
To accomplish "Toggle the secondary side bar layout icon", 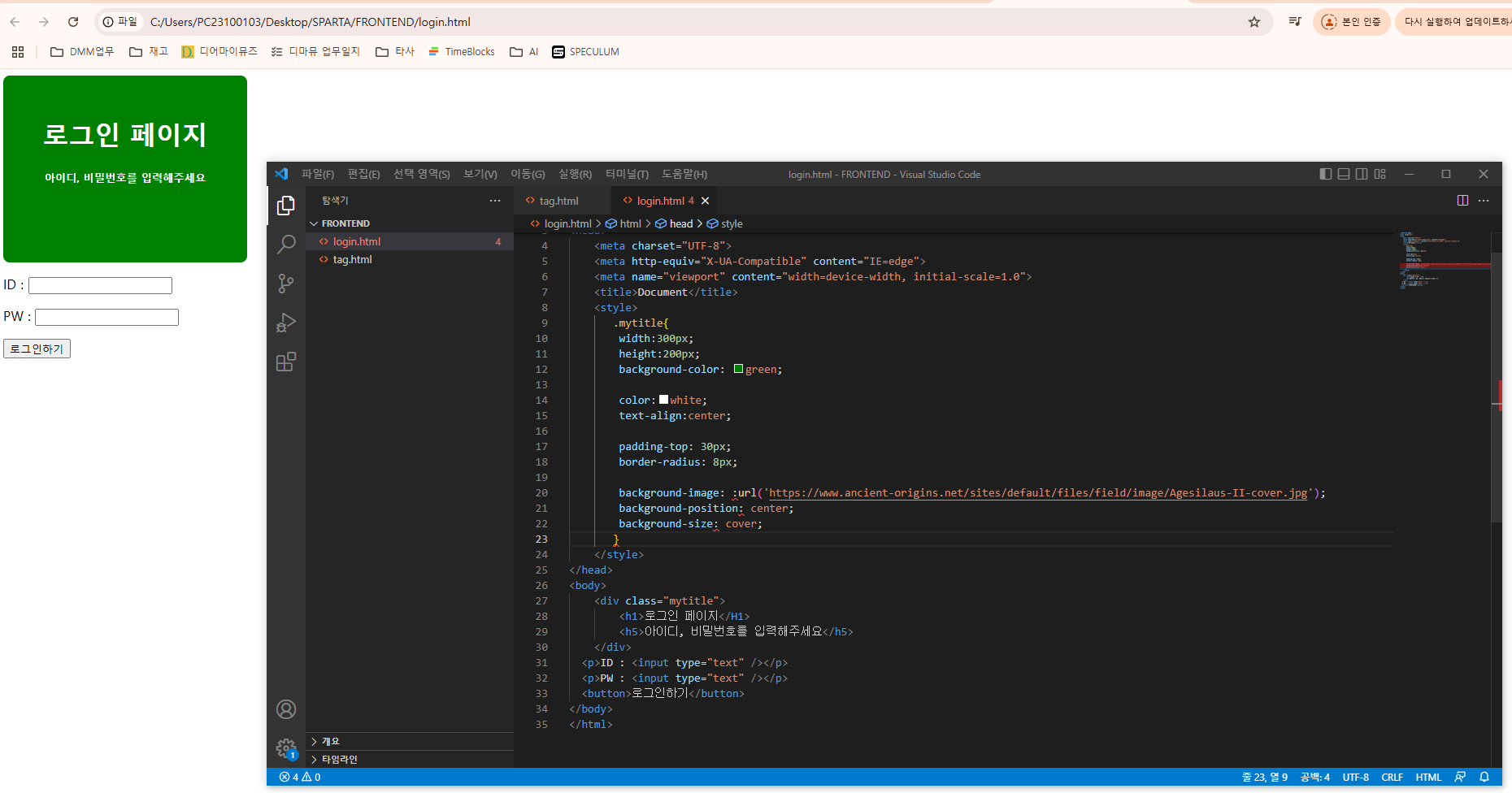I will coord(1362,174).
